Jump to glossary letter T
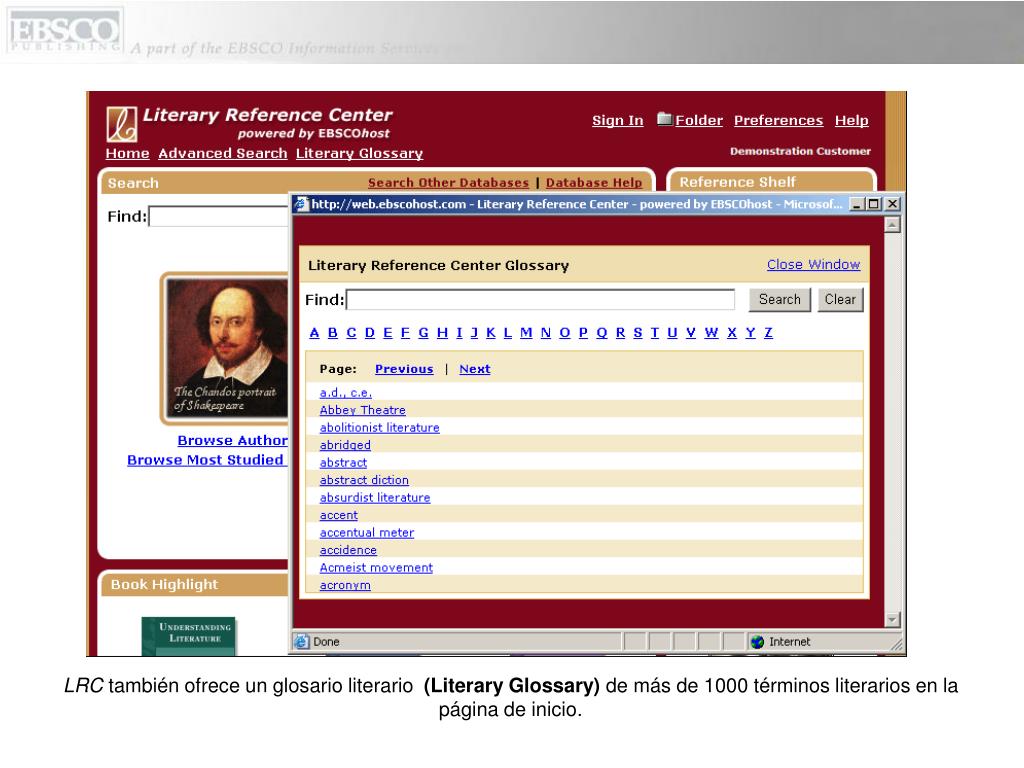The image size is (1024, 768). pyautogui.click(x=654, y=333)
